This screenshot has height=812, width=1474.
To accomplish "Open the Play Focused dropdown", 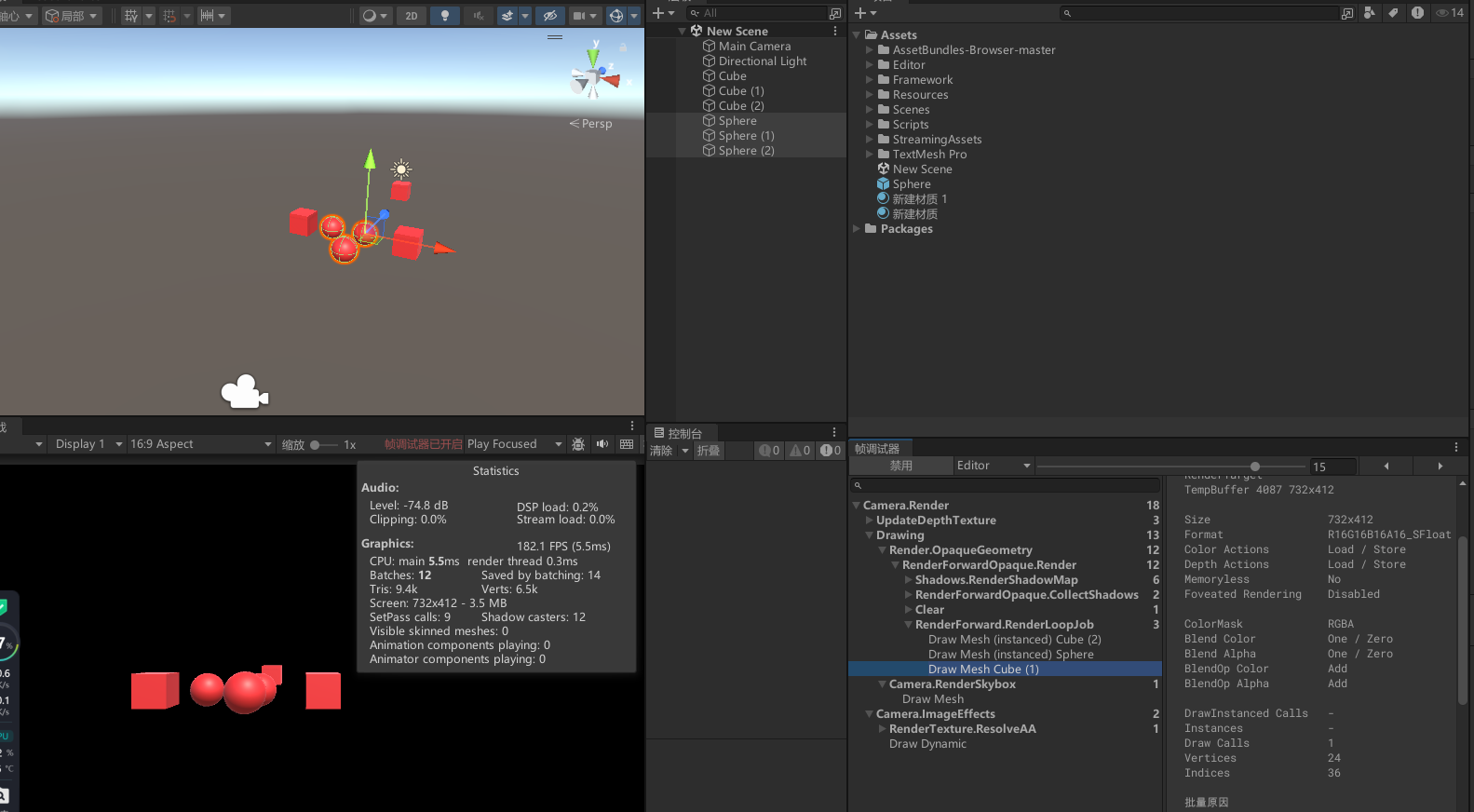I will click(514, 444).
